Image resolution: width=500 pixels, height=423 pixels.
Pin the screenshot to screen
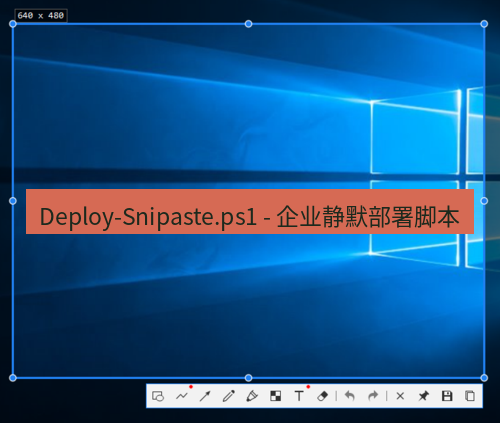(x=424, y=396)
